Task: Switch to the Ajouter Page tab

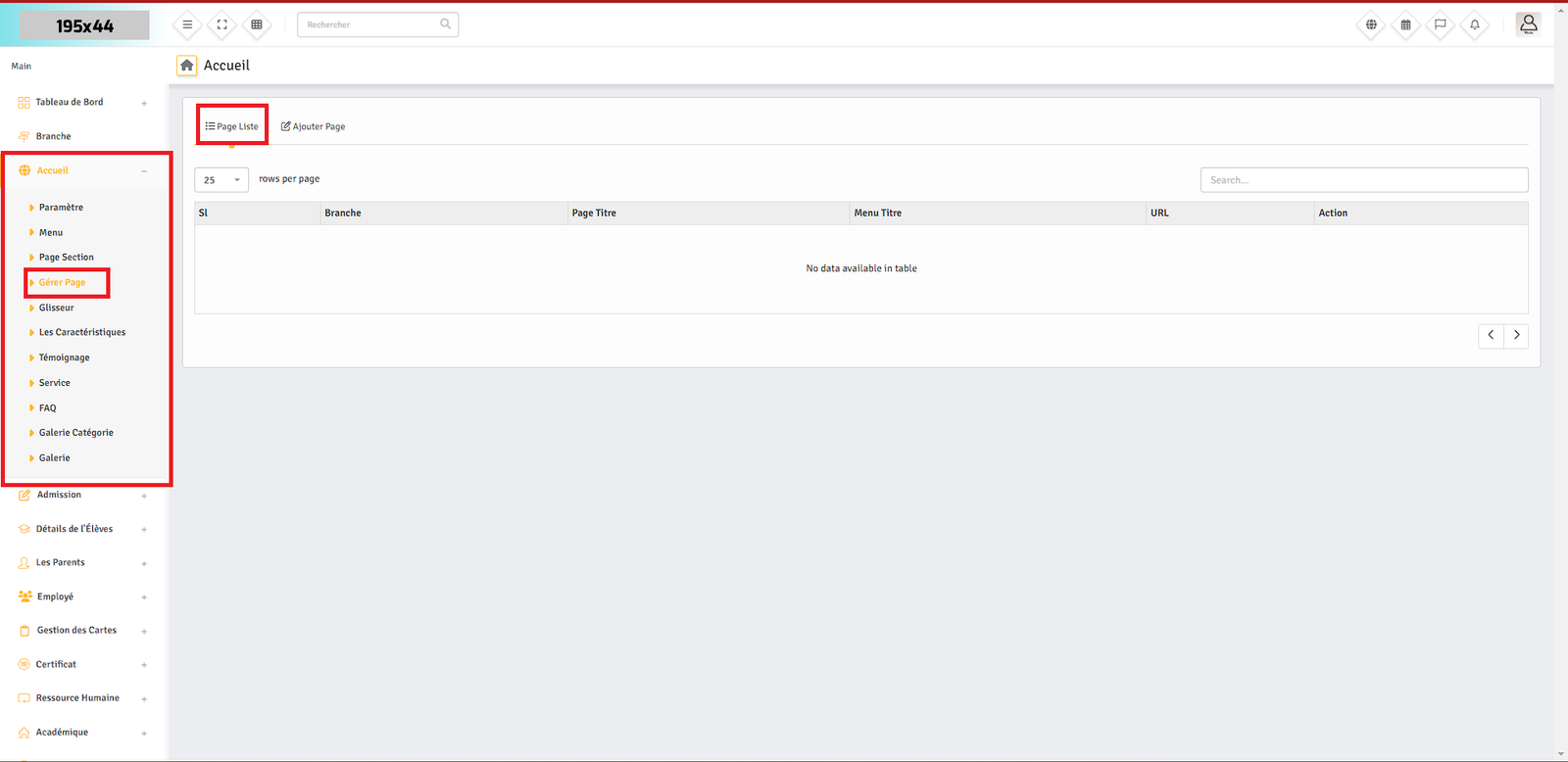Action: coord(314,126)
